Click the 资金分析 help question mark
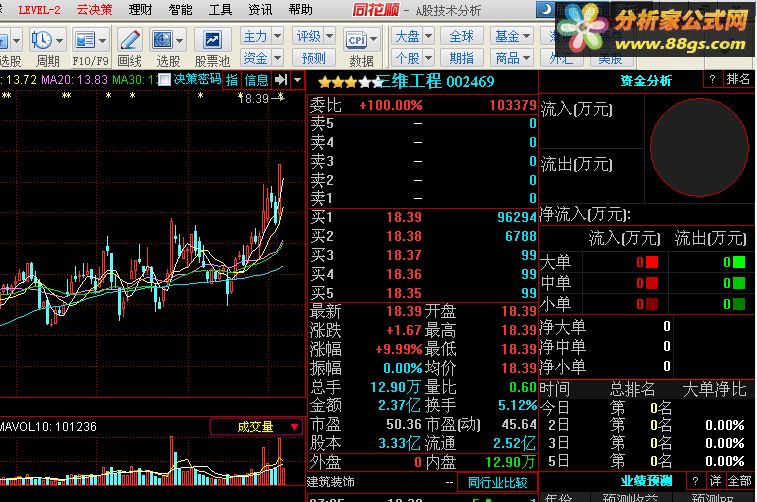Image resolution: width=757 pixels, height=502 pixels. coord(712,79)
